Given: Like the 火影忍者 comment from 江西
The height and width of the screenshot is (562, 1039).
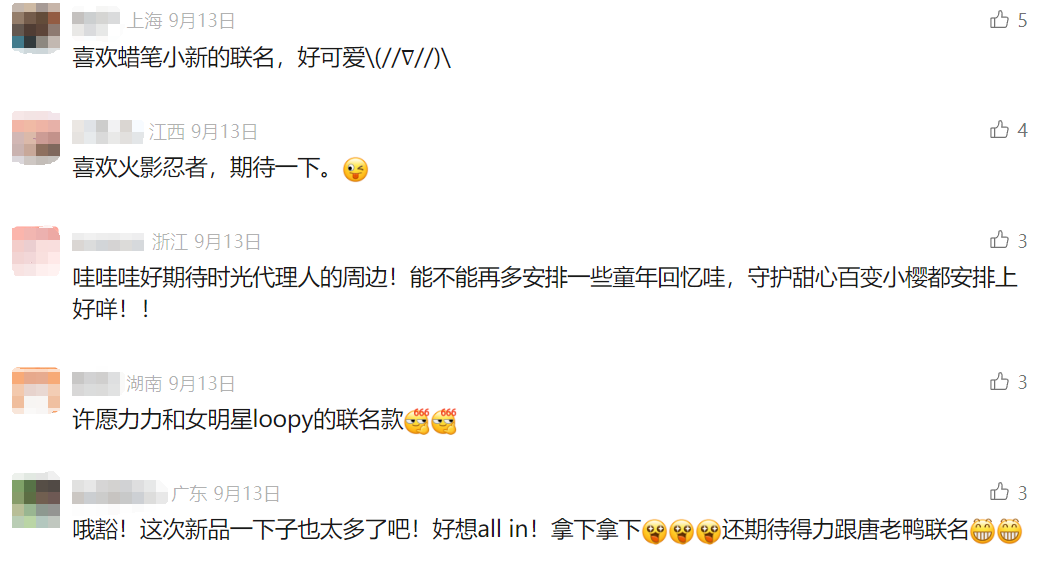Looking at the screenshot, I should click(999, 130).
